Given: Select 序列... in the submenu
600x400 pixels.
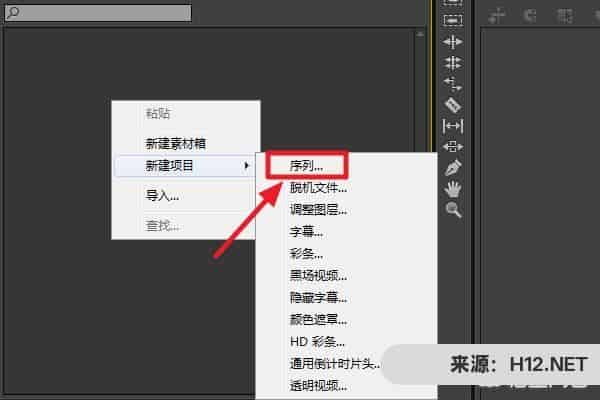Looking at the screenshot, I should (307, 166).
